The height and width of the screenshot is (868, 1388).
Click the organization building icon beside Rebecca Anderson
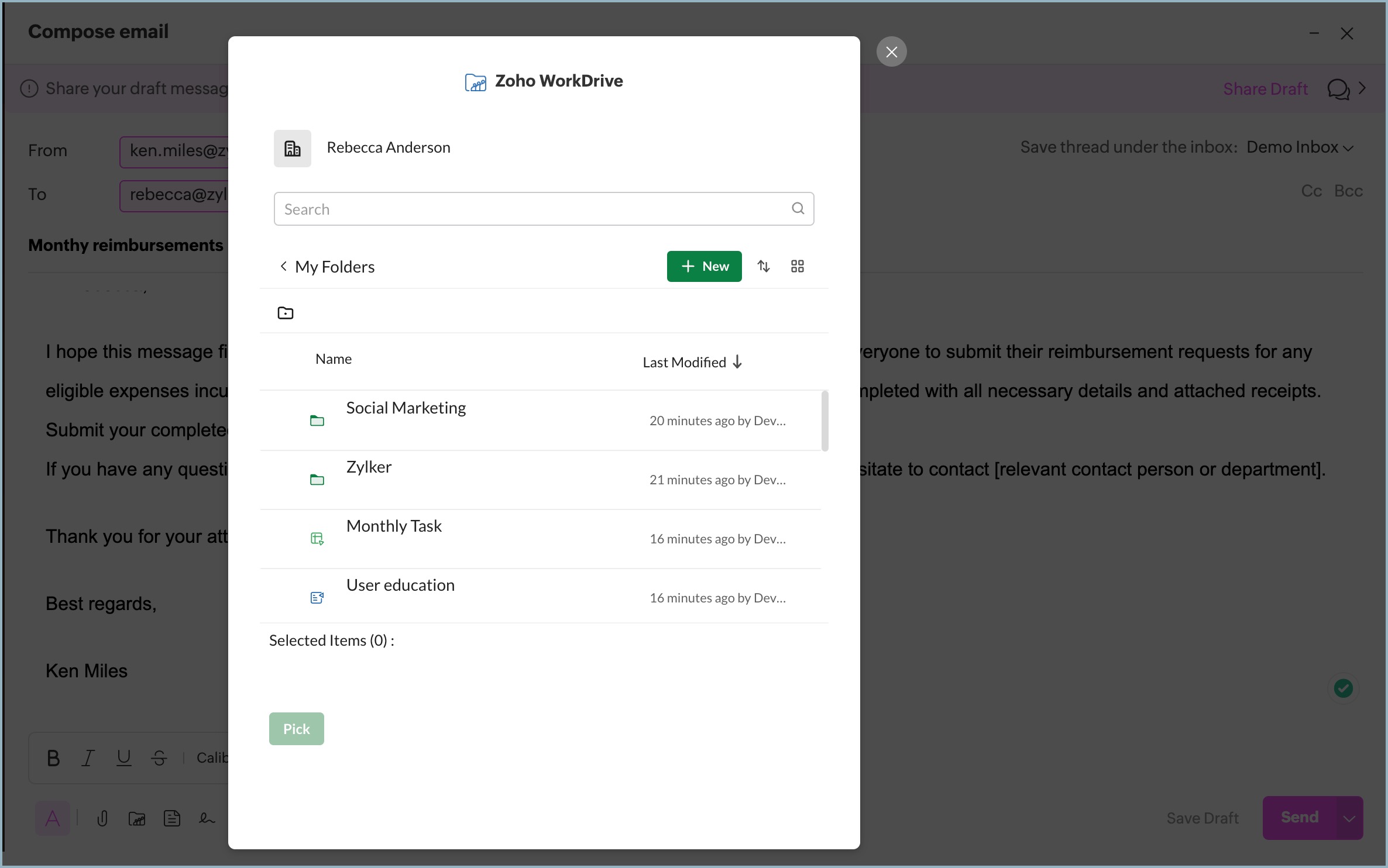pos(293,149)
